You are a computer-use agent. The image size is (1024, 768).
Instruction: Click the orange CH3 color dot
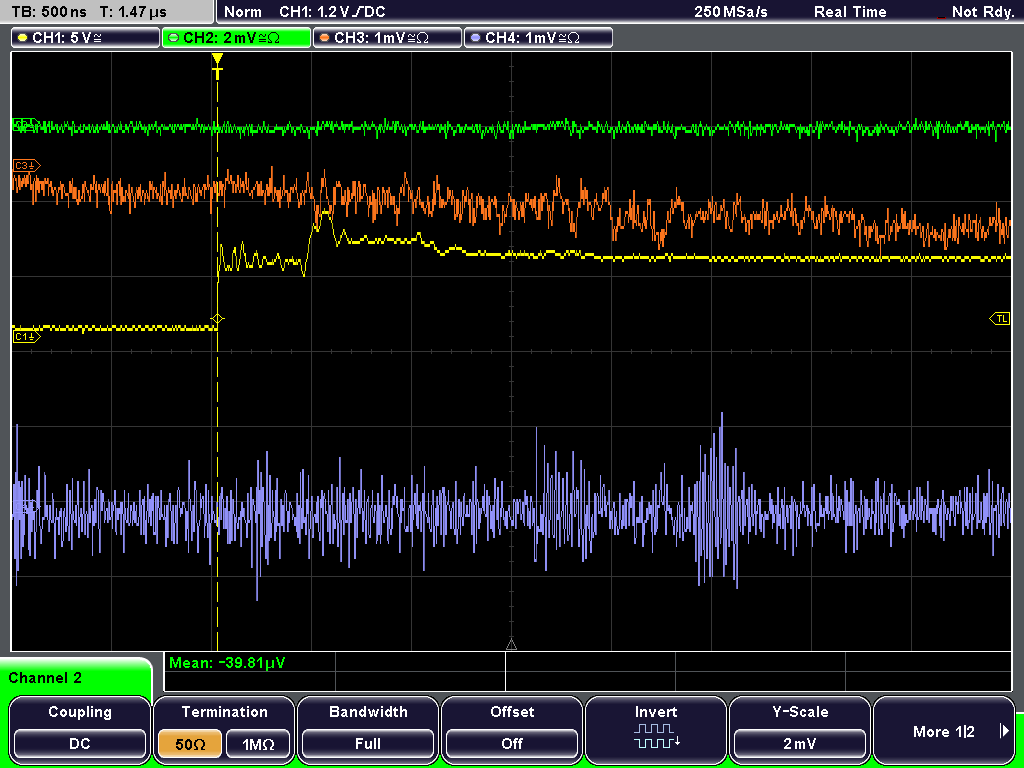(325, 38)
